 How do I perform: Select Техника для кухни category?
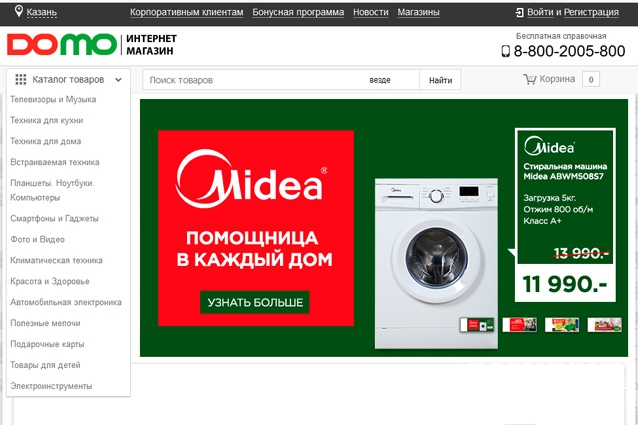pyautogui.click(x=46, y=120)
